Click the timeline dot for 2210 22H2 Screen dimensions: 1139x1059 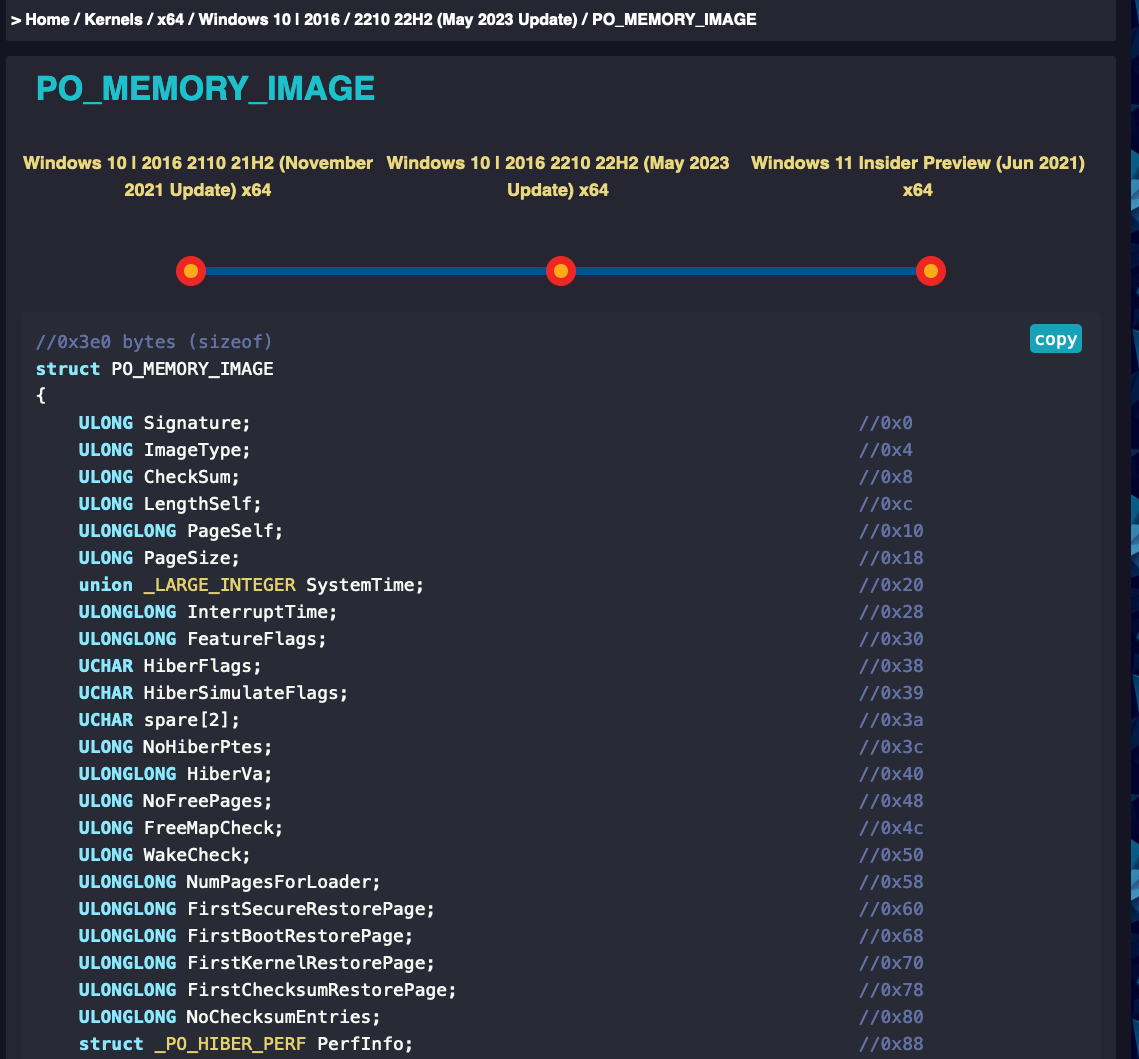pyautogui.click(x=561, y=271)
